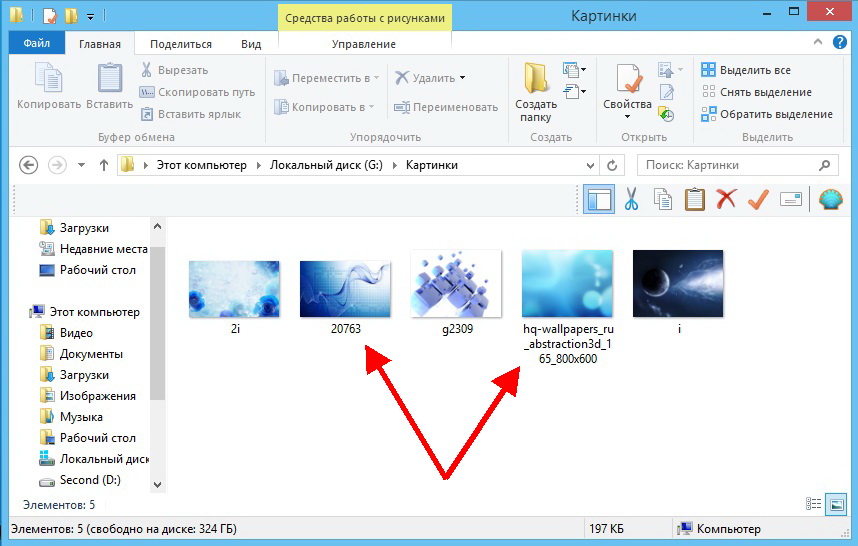Expand the address bar history dropdown
The width and height of the screenshot is (858, 546).
590,165
